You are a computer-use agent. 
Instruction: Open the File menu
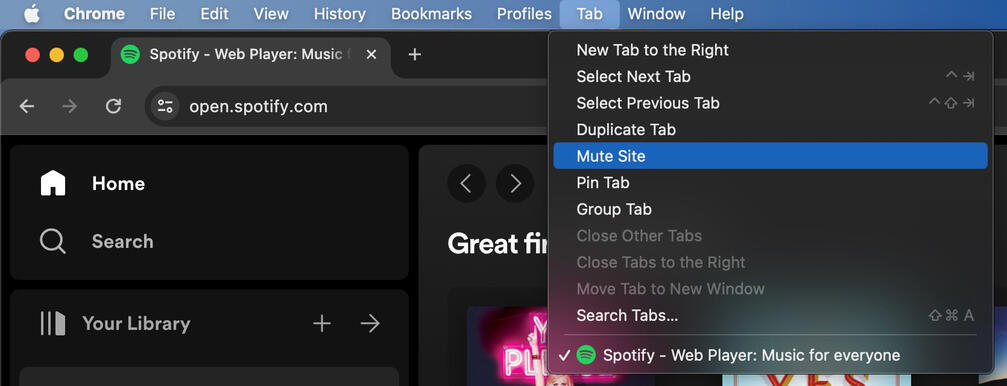[x=162, y=13]
